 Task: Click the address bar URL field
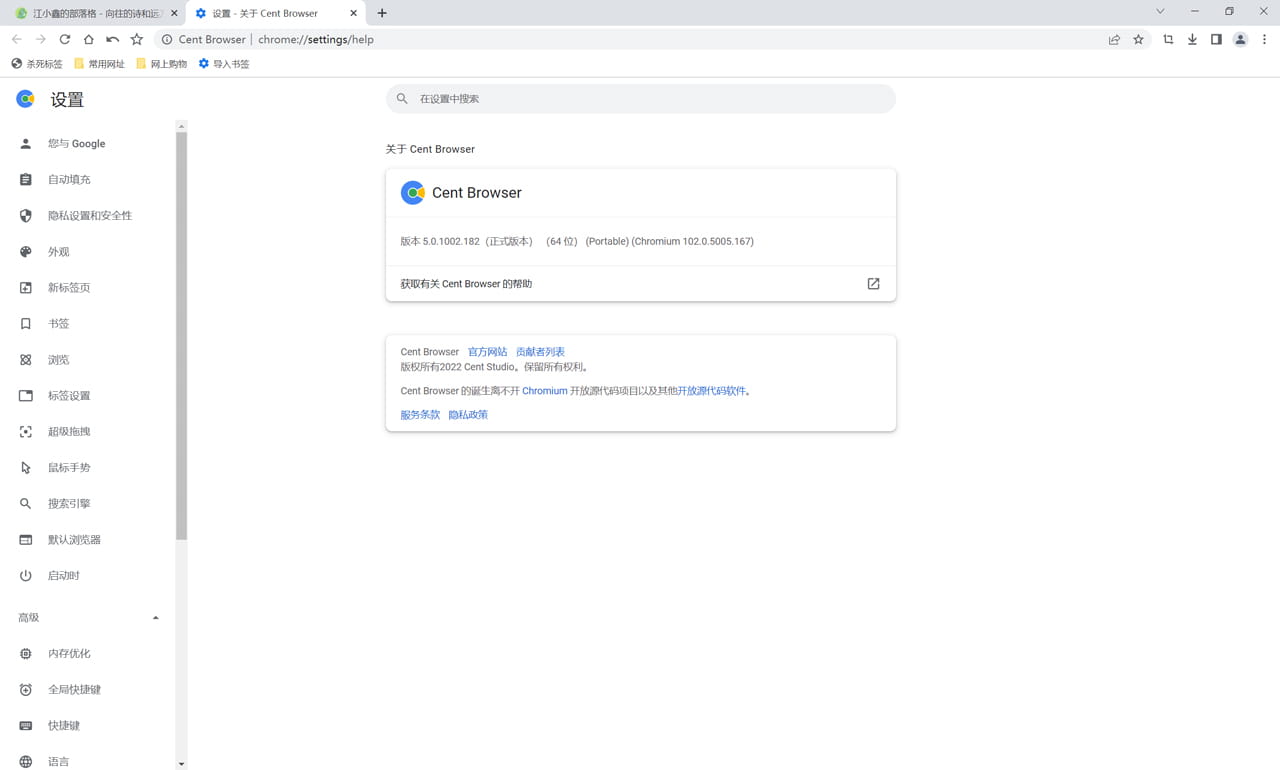coord(630,39)
